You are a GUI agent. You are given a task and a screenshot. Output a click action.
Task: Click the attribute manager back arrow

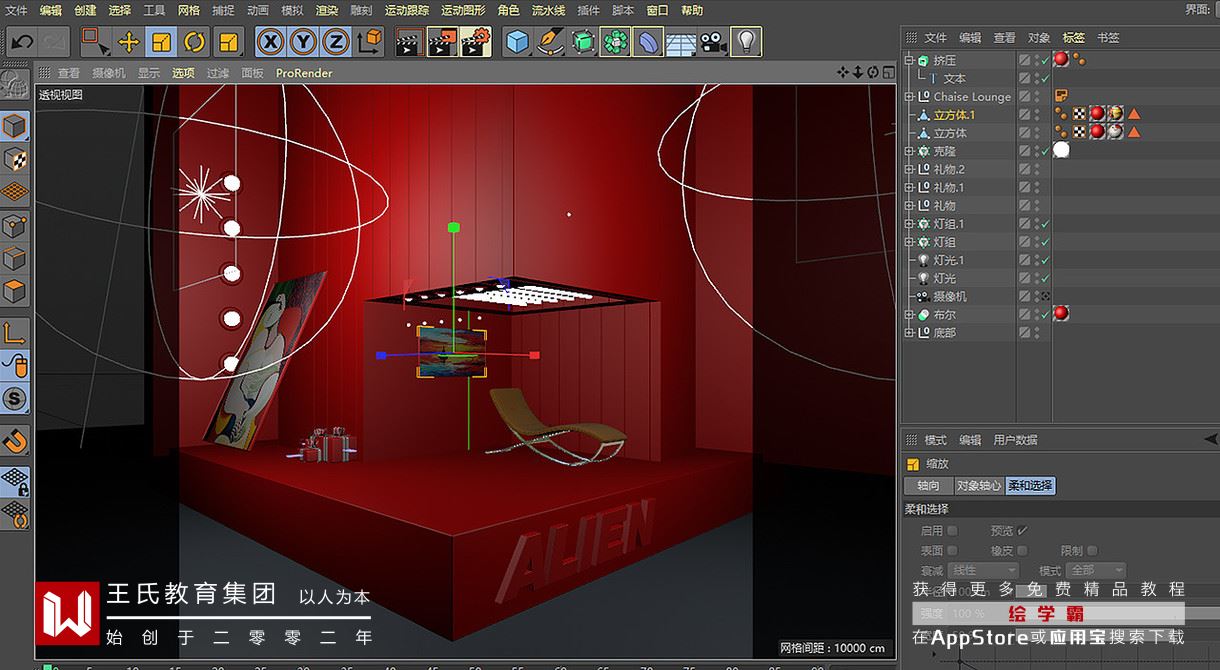pyautogui.click(x=1212, y=439)
